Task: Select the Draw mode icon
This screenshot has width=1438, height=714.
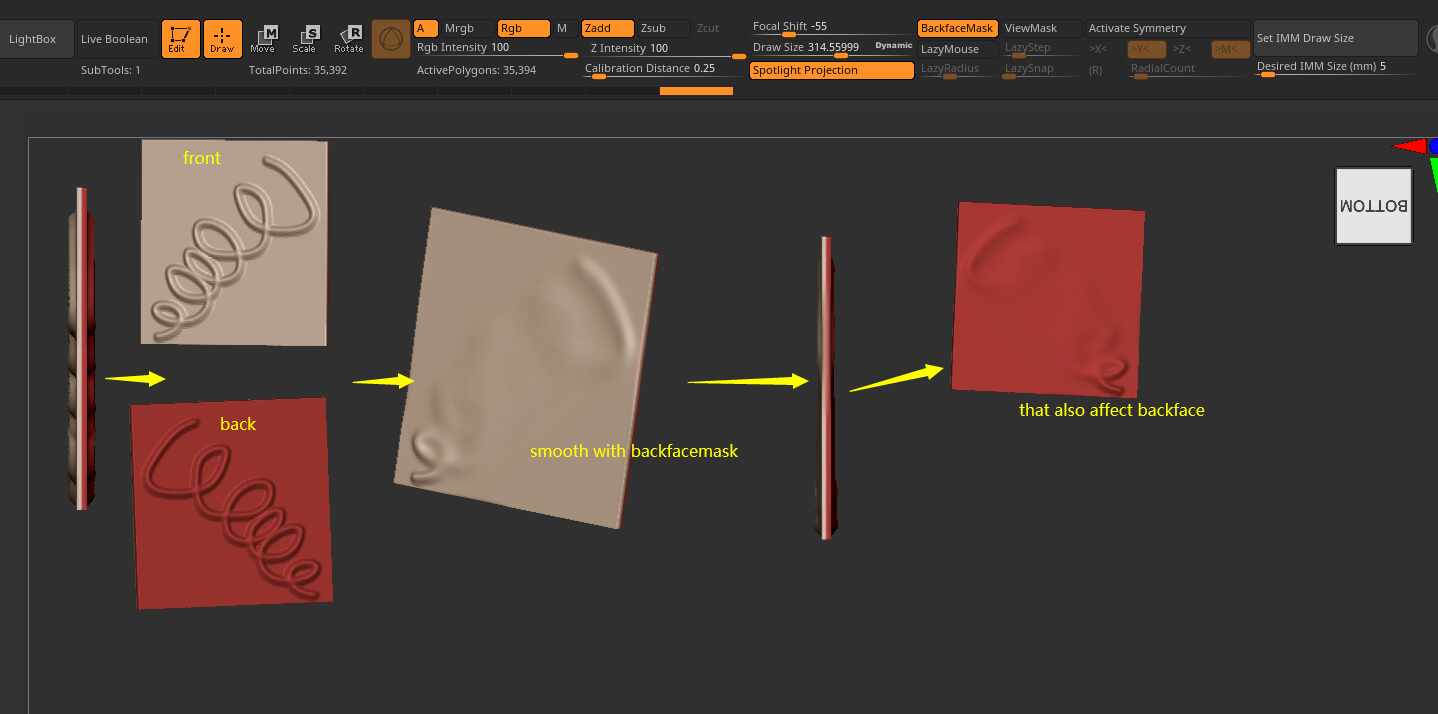Action: coord(222,39)
